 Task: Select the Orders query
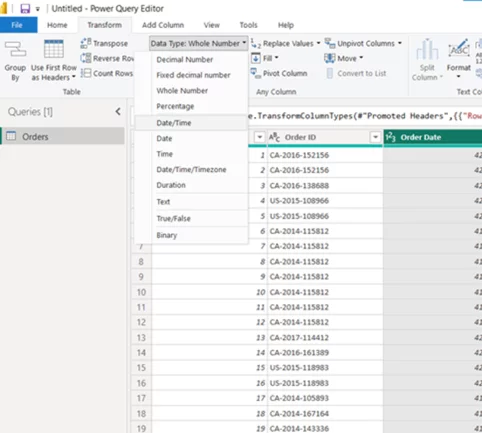click(x=63, y=136)
